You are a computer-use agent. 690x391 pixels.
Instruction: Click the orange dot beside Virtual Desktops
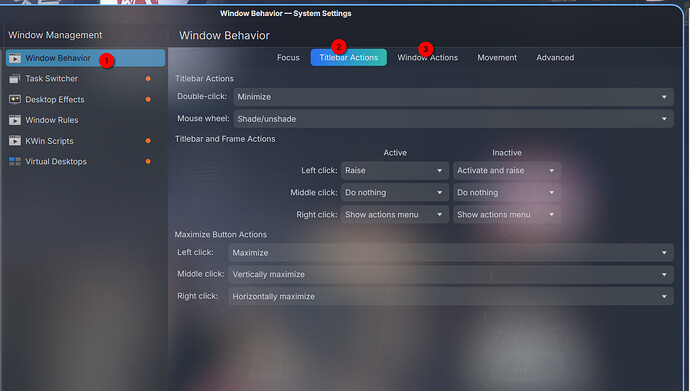(x=148, y=161)
